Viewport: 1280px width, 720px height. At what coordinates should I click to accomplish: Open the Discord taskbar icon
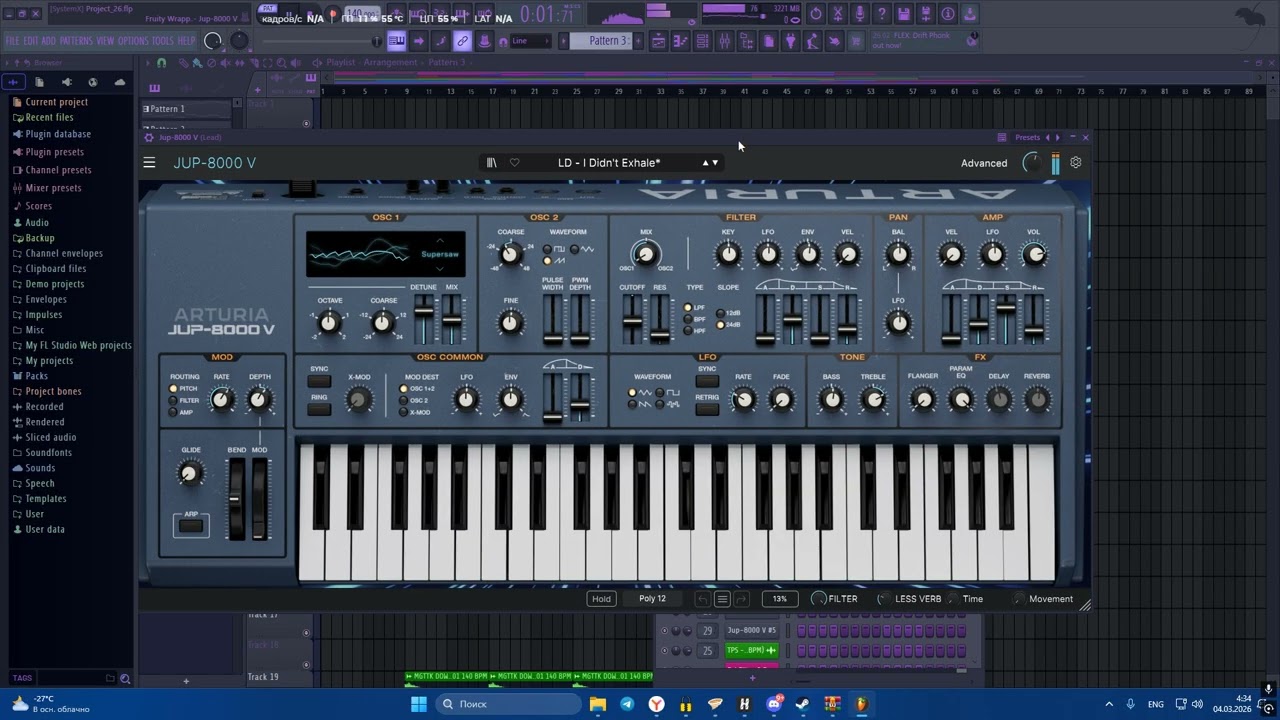[774, 704]
